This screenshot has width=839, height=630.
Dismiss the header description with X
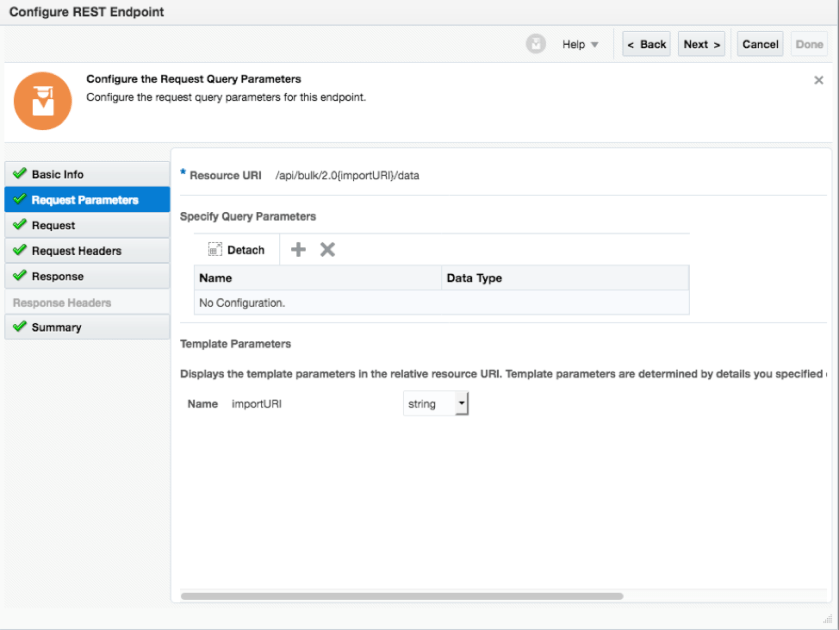click(818, 80)
